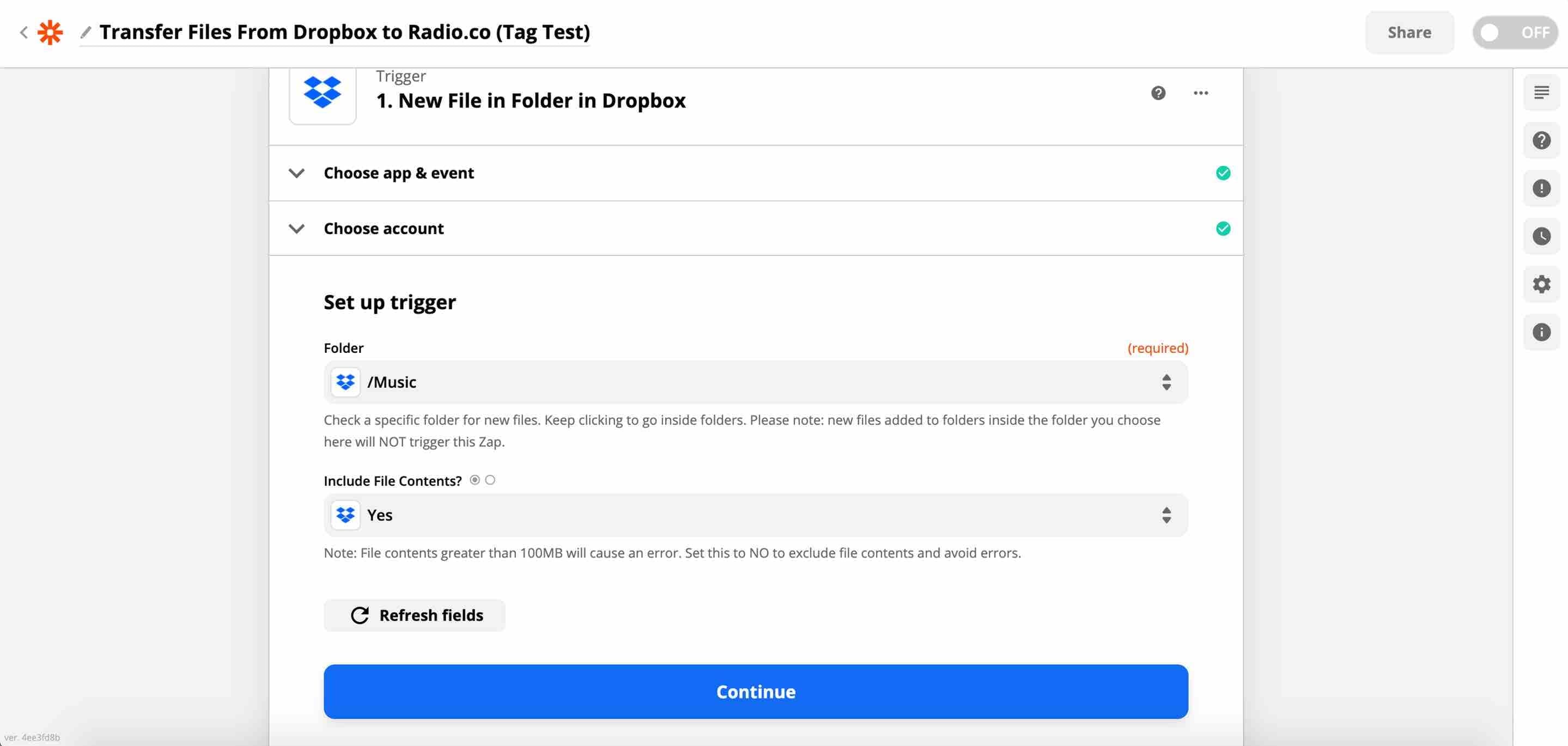Screen dimensions: 1568x746
Task: Collapse the Choose app & event section
Action: click(x=297, y=173)
